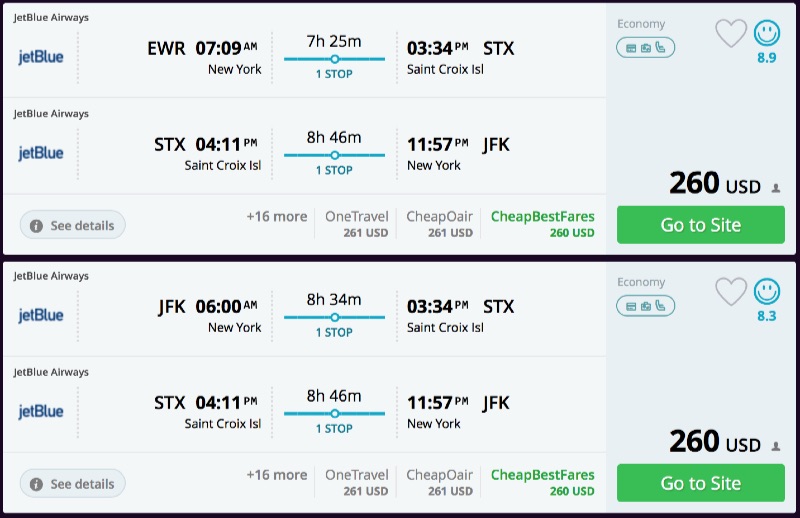Click the 8.3 smiley rating icon
This screenshot has width=800, height=518.
767,291
